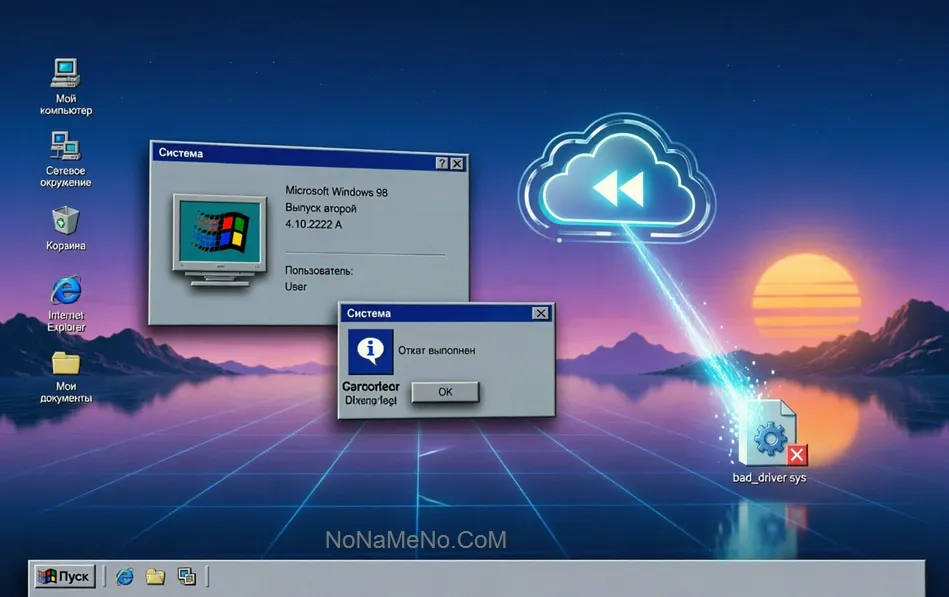949x597 pixels.
Task: Close the small Система message dialog
Action: 540,313
